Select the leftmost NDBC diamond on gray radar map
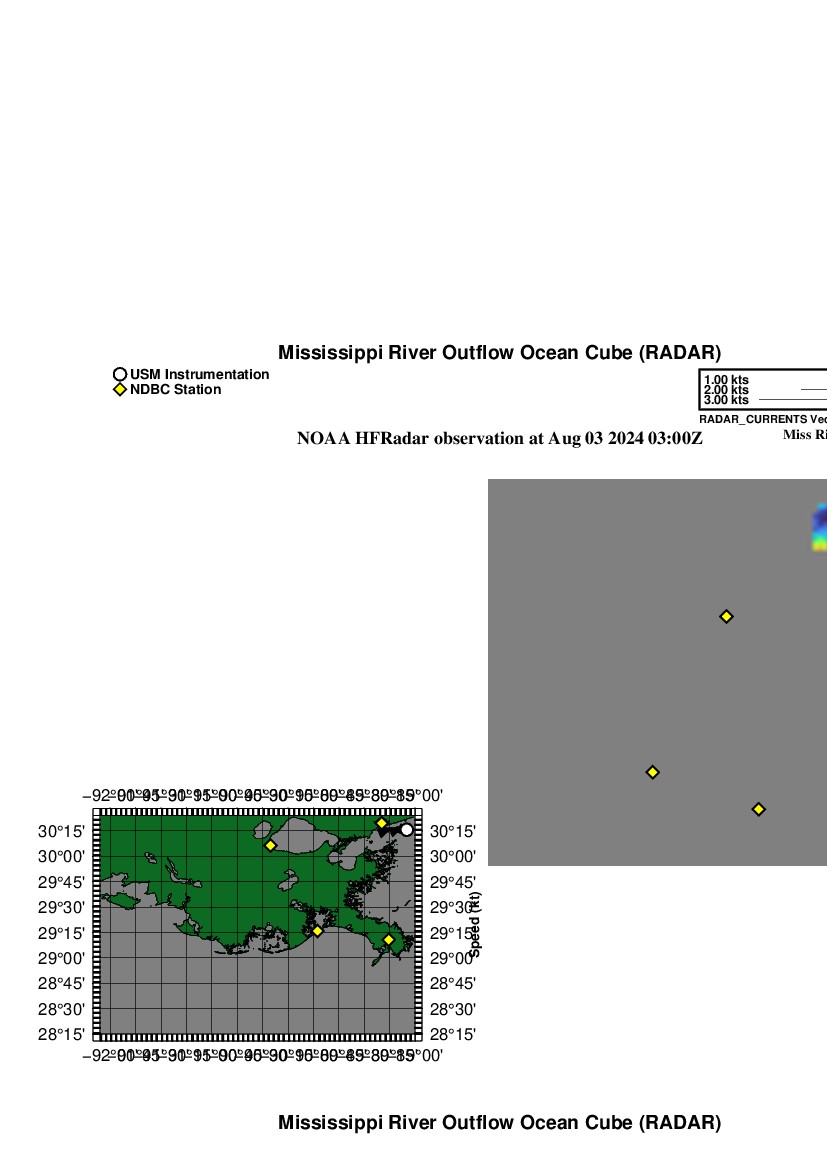The height and width of the screenshot is (1170, 827). [653, 772]
